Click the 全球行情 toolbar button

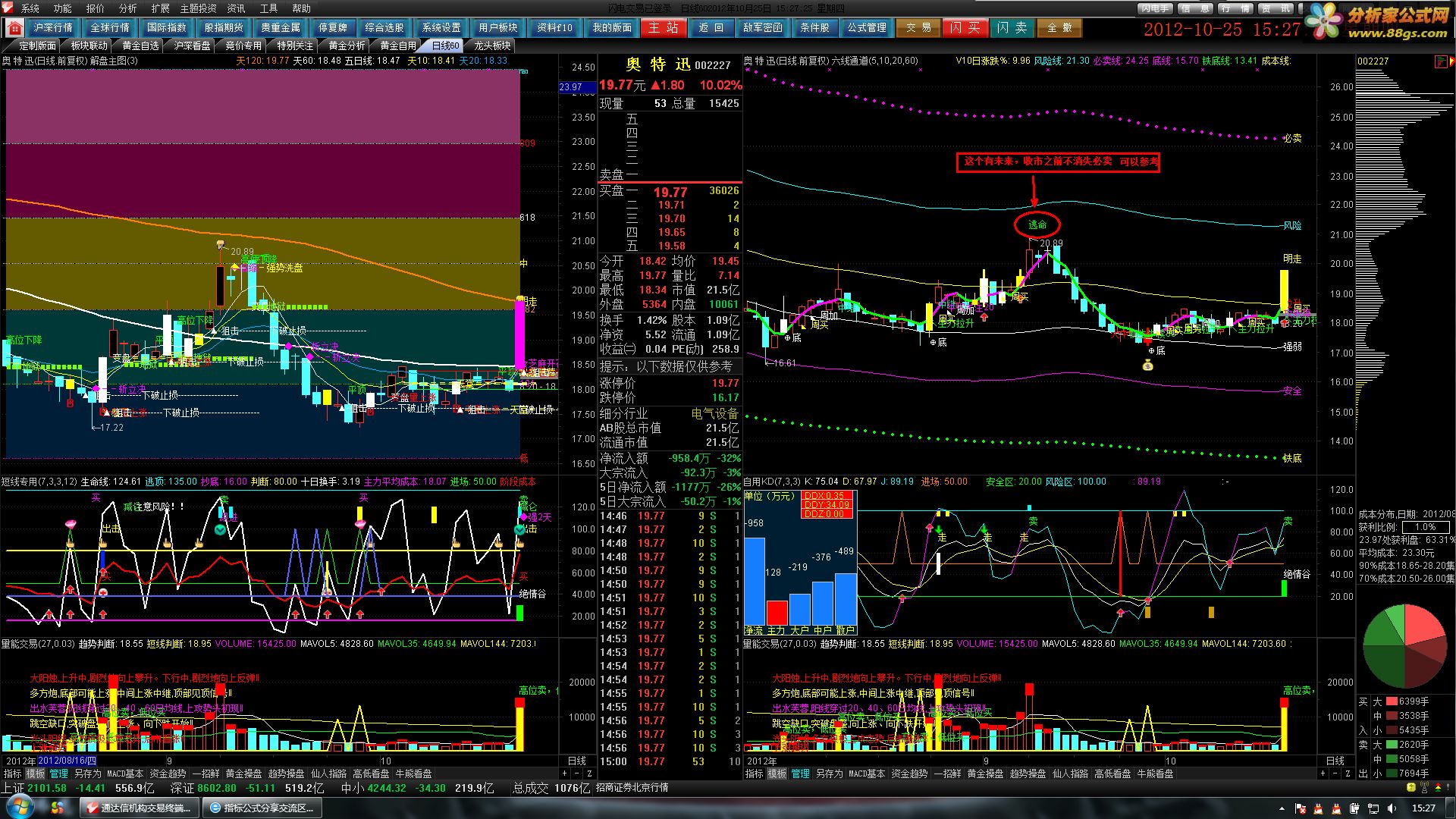coord(110,28)
